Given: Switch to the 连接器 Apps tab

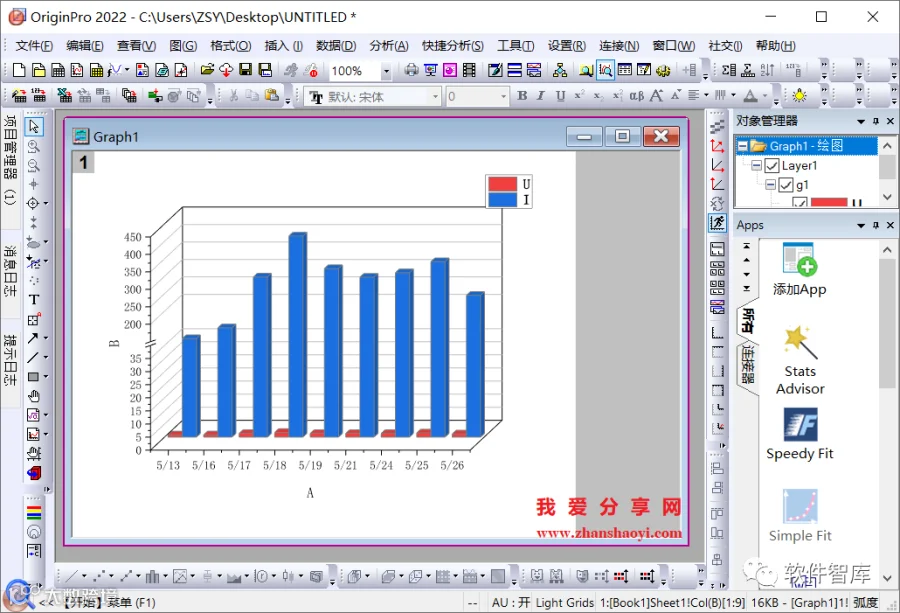Looking at the screenshot, I should [747, 365].
